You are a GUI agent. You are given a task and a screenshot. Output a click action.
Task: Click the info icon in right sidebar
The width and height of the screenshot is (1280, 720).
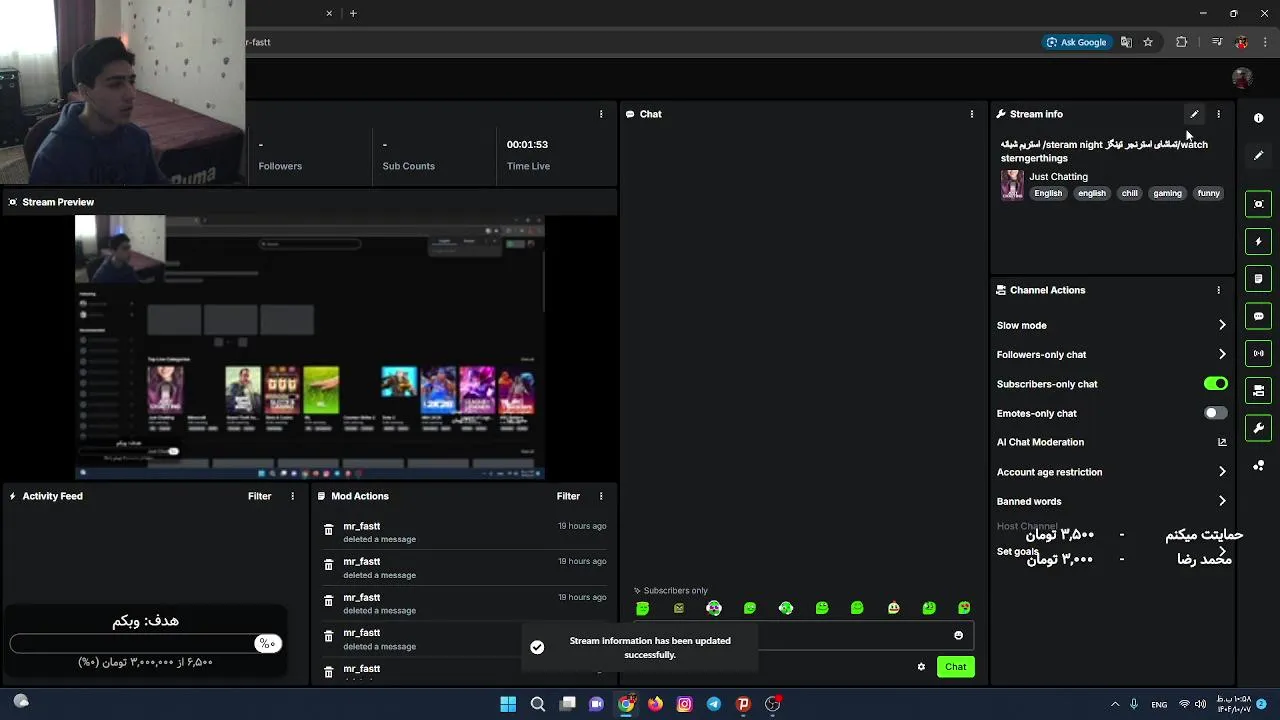(x=1258, y=118)
